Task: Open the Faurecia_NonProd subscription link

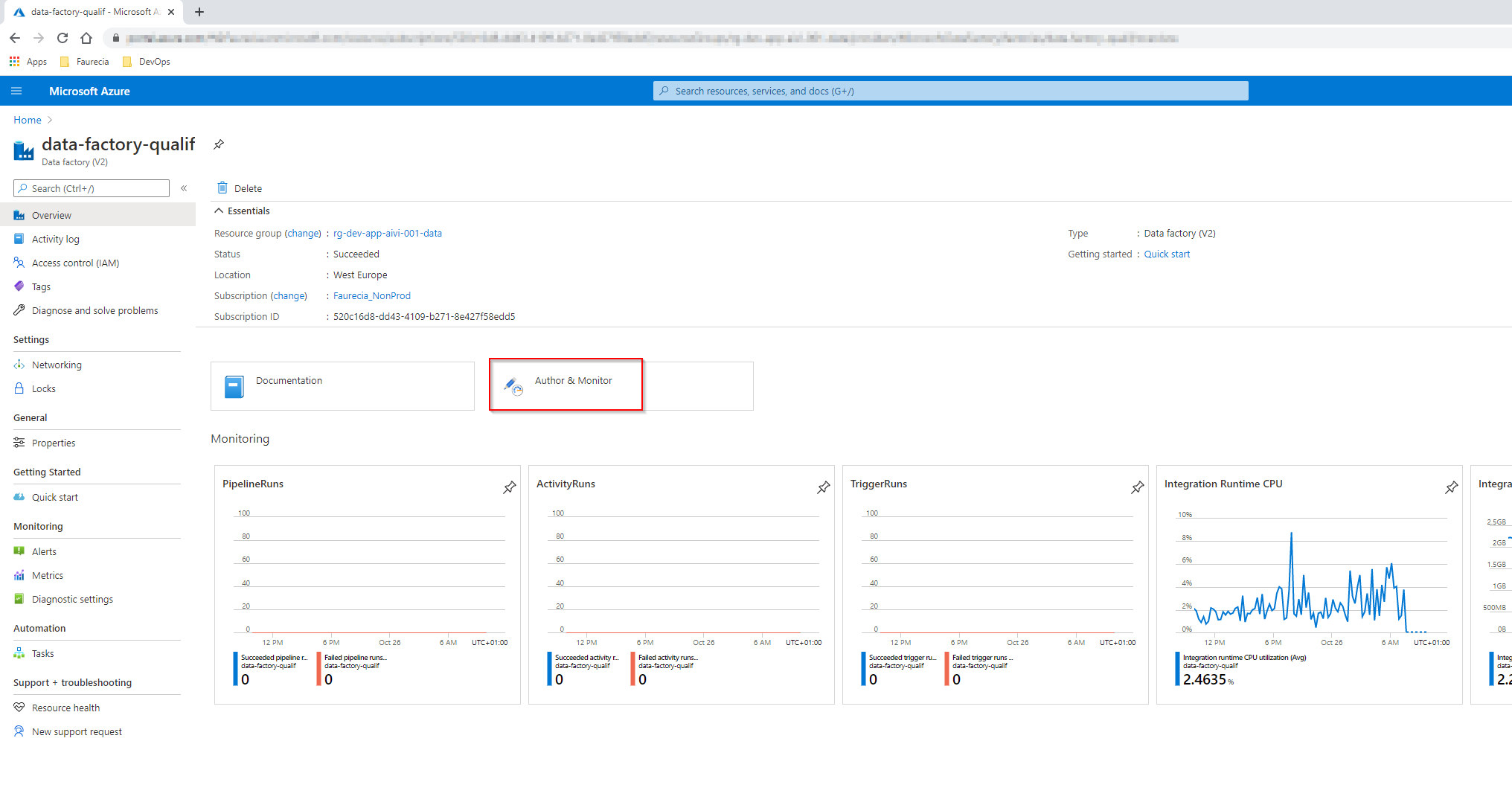Action: [x=372, y=295]
